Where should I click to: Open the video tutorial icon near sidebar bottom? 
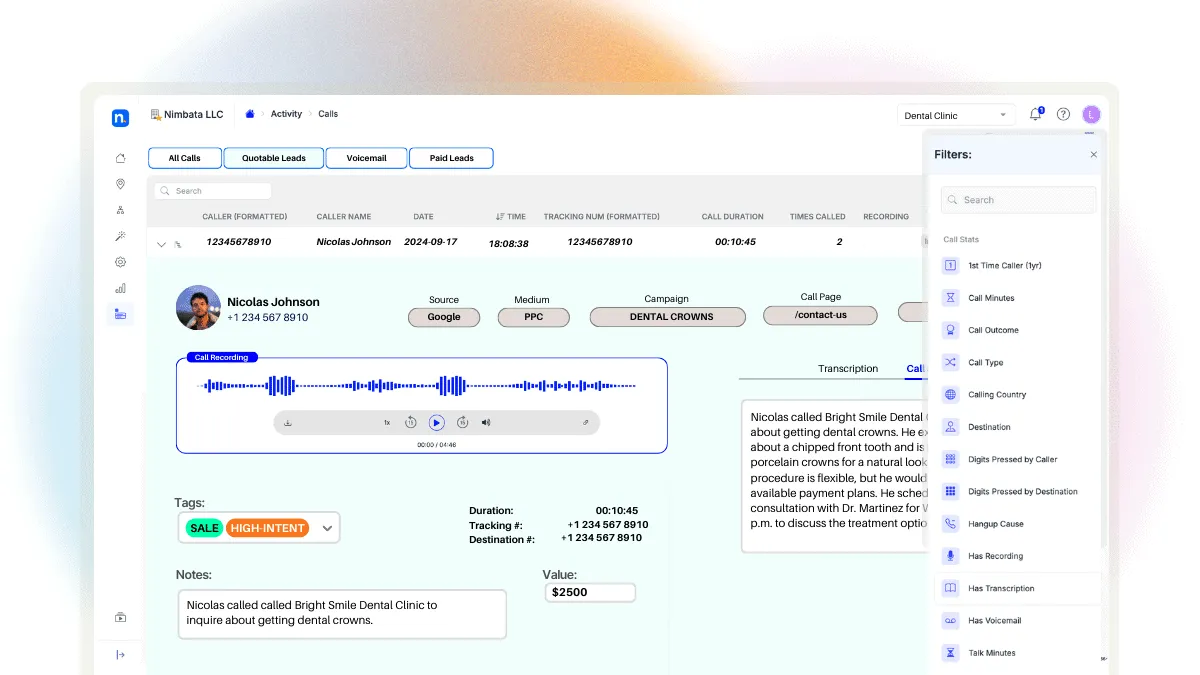pyautogui.click(x=120, y=617)
